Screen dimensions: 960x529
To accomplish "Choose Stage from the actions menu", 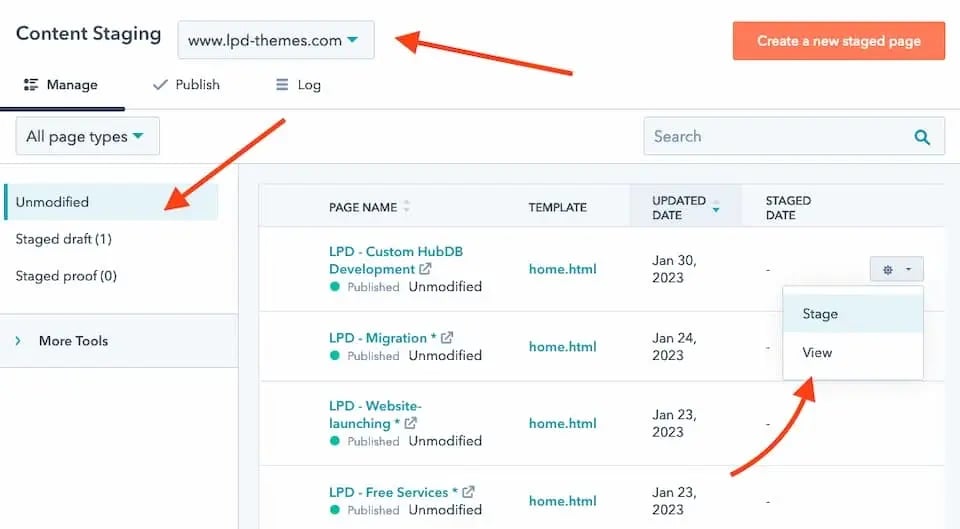I will pyautogui.click(x=853, y=313).
